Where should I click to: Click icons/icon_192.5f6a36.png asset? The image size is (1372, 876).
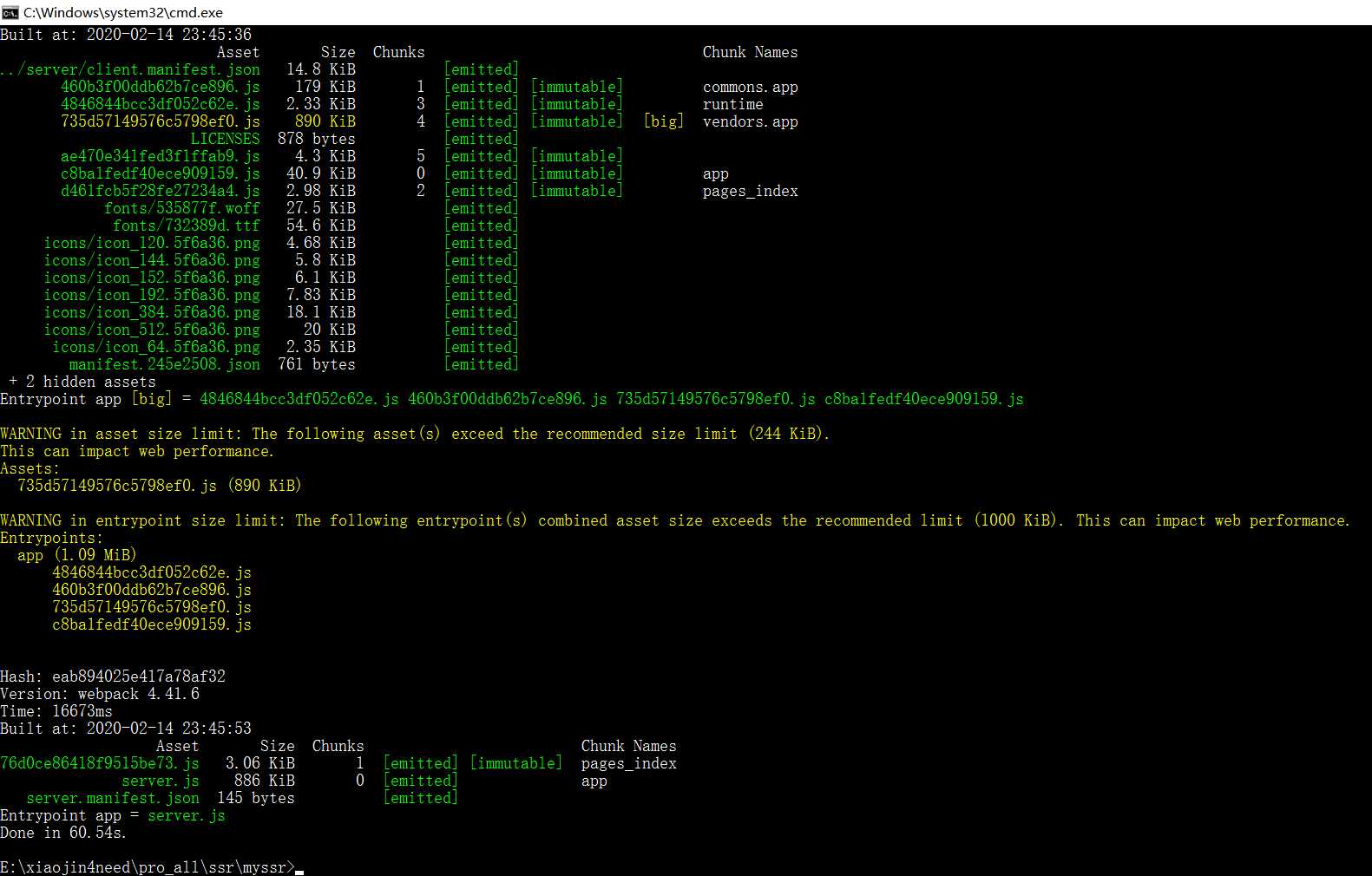tap(152, 295)
